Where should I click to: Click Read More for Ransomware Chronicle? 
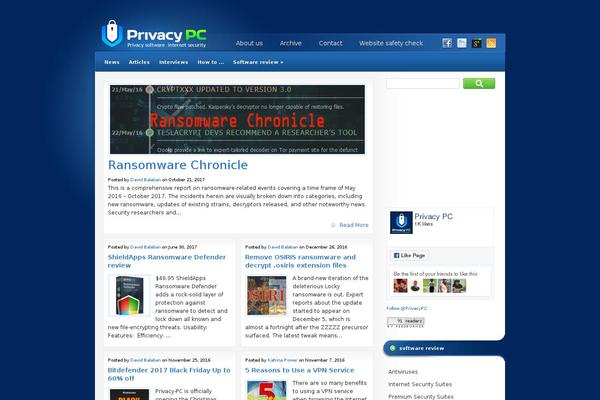pos(354,225)
